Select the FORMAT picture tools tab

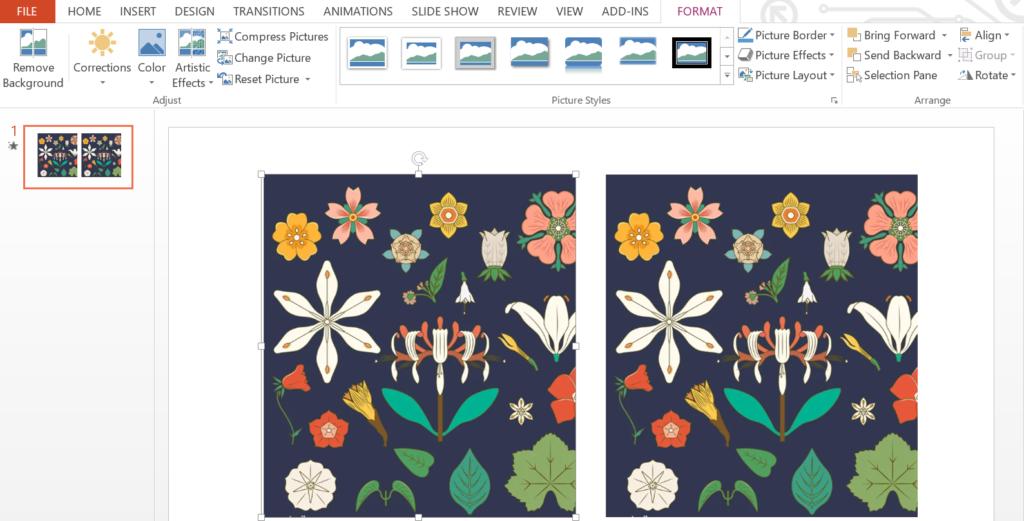pos(699,12)
